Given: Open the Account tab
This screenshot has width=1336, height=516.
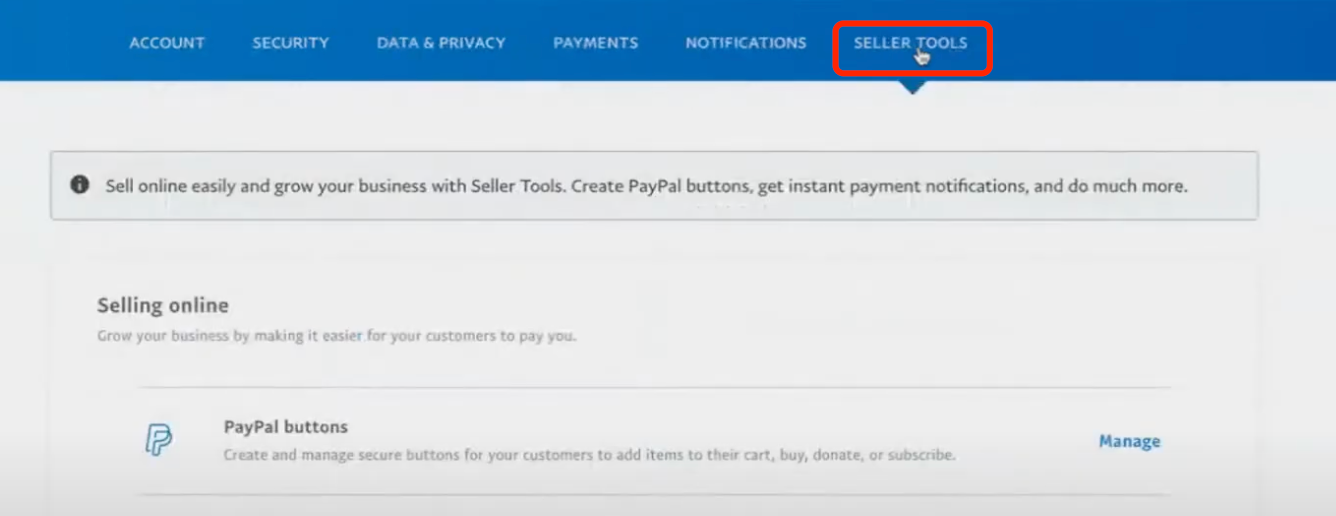Looking at the screenshot, I should click(167, 43).
